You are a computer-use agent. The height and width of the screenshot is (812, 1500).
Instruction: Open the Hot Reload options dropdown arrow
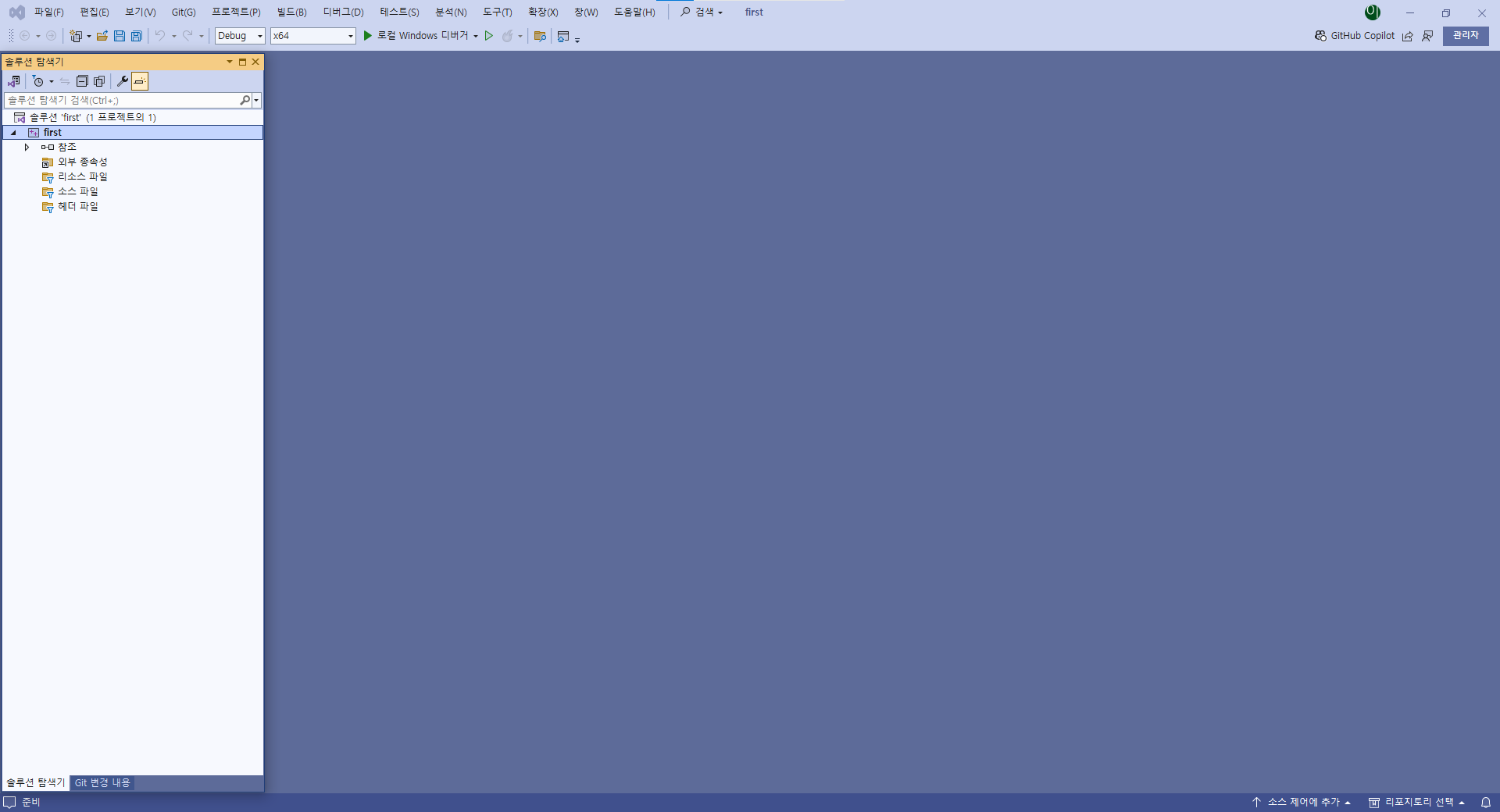pyautogui.click(x=520, y=36)
